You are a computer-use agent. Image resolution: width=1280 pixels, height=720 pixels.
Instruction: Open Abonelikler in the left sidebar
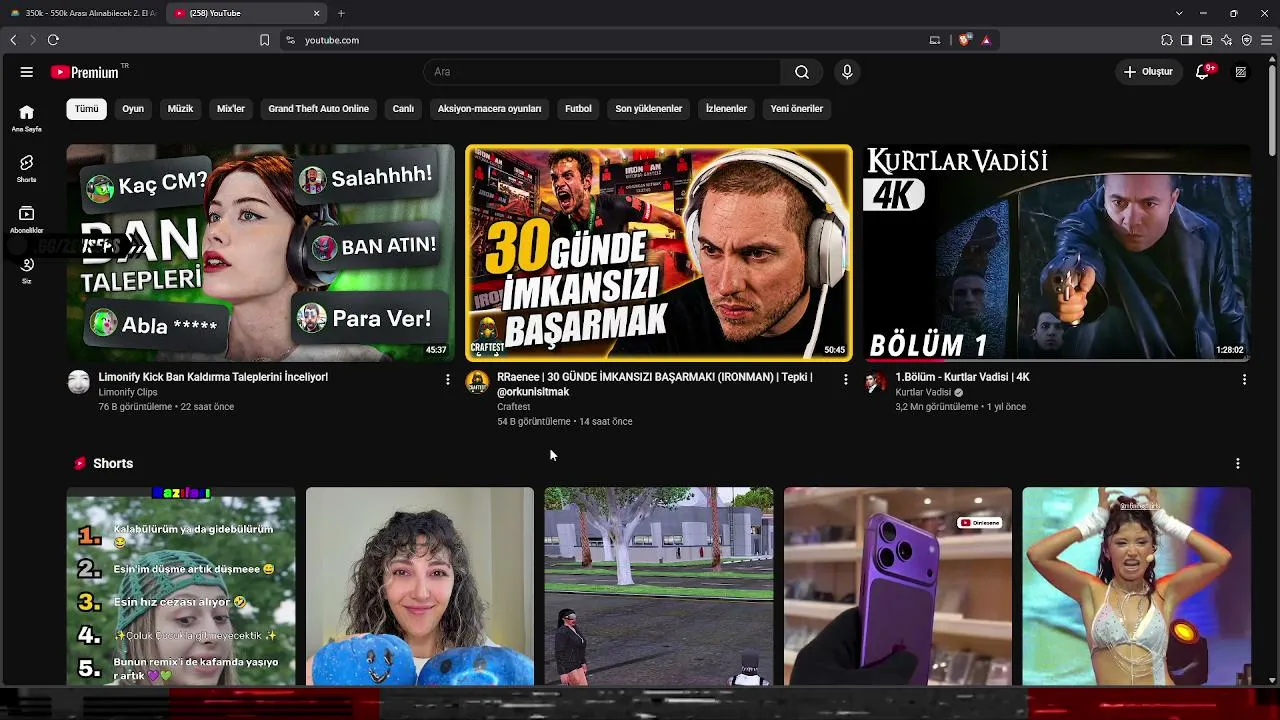[27, 219]
